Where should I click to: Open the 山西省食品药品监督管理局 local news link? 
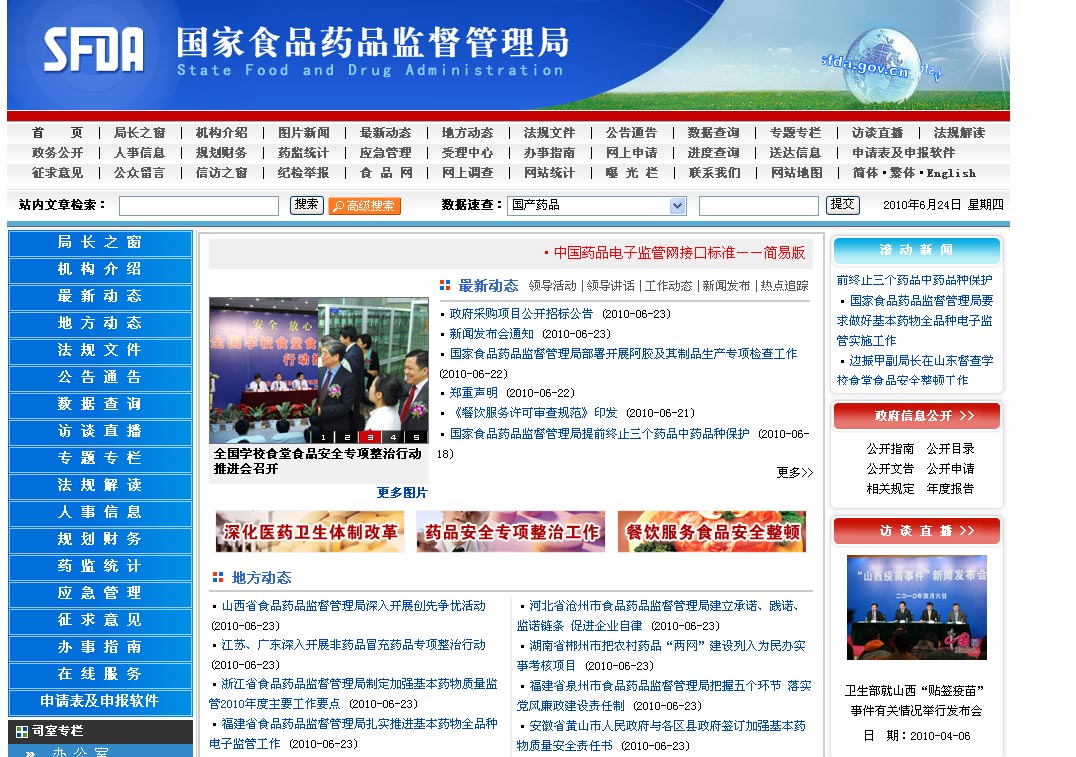click(x=353, y=606)
